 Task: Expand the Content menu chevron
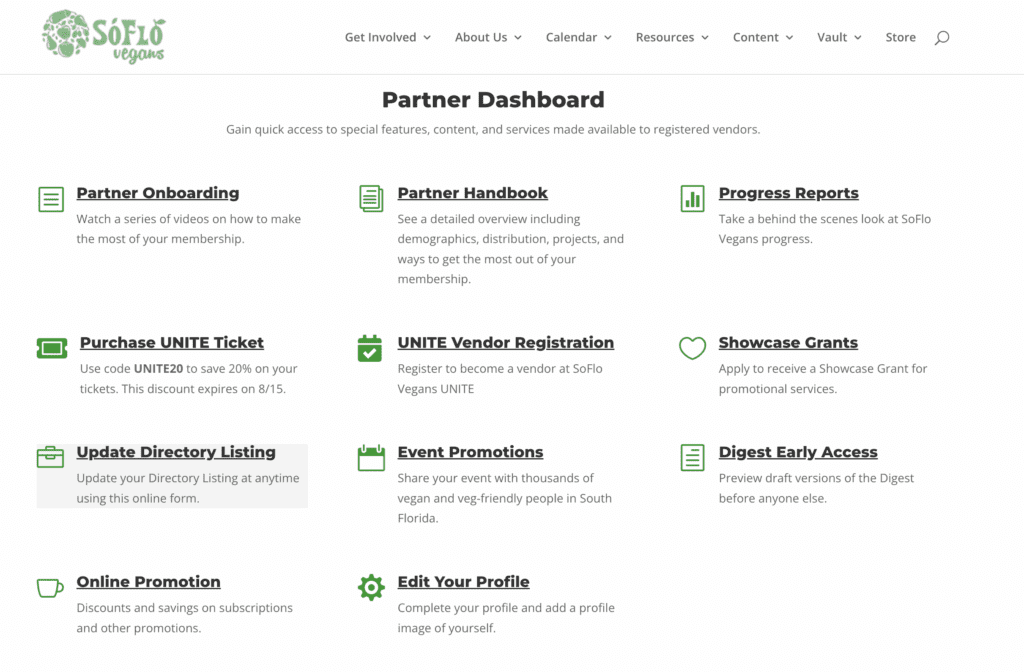coord(790,38)
